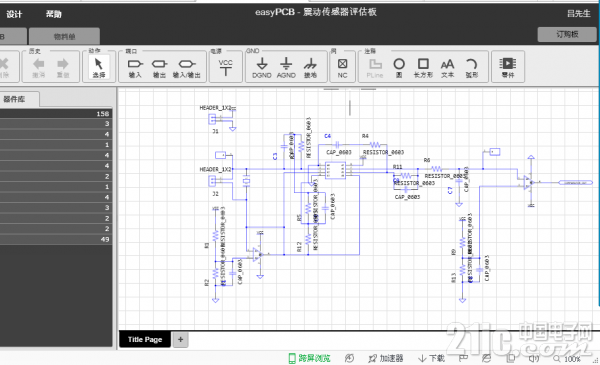Select resistor R4 in the schematic
Image resolution: width=600 pixels, height=365 pixels.
(375, 145)
